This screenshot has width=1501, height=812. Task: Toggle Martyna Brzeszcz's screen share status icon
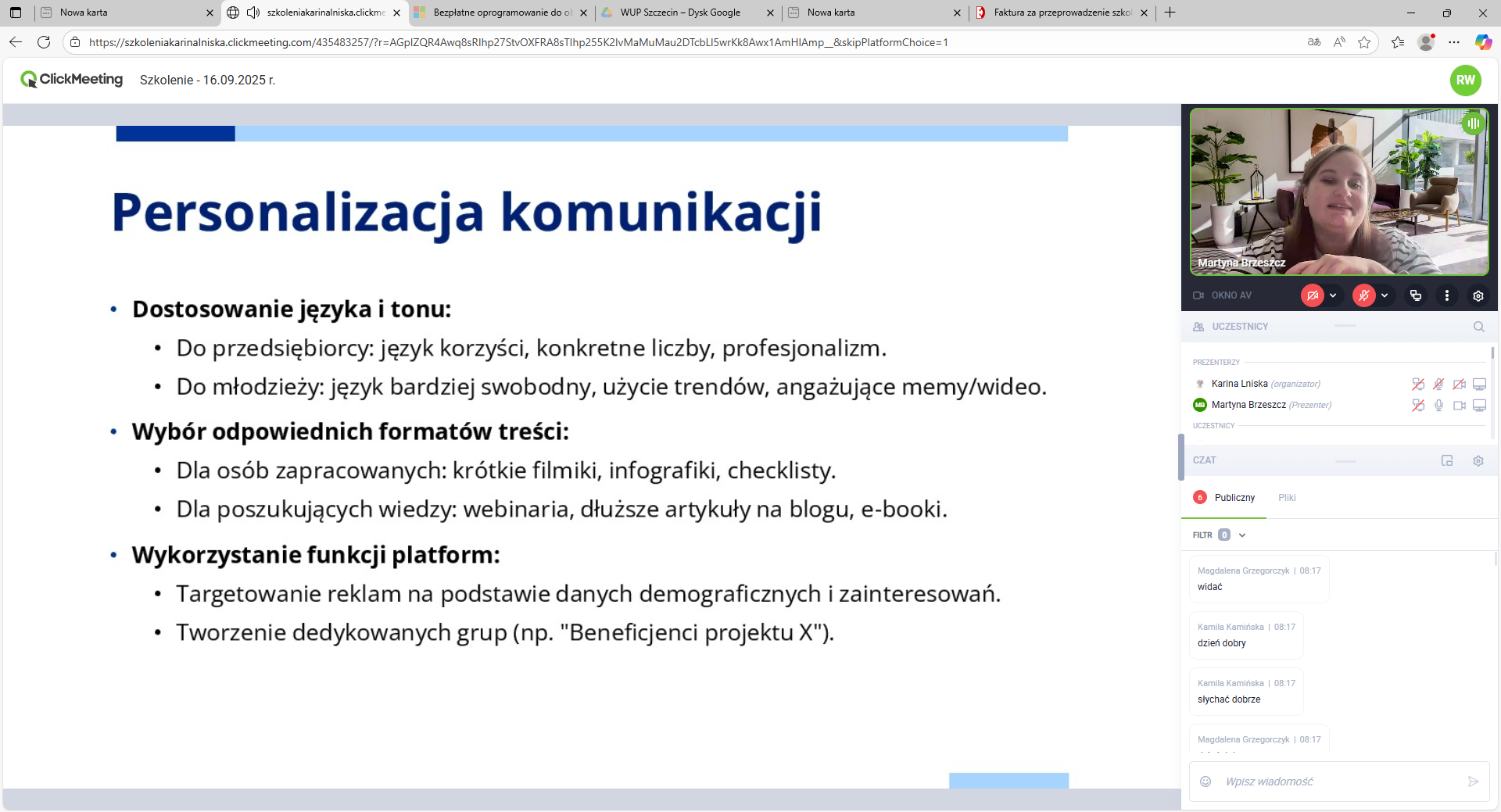(x=1418, y=405)
